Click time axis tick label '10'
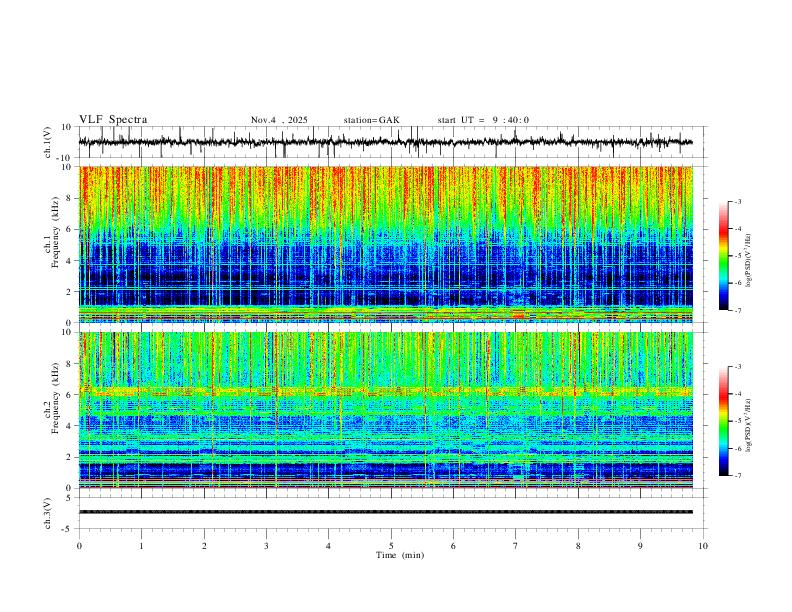The height and width of the screenshot is (612, 792). pyautogui.click(x=703, y=546)
